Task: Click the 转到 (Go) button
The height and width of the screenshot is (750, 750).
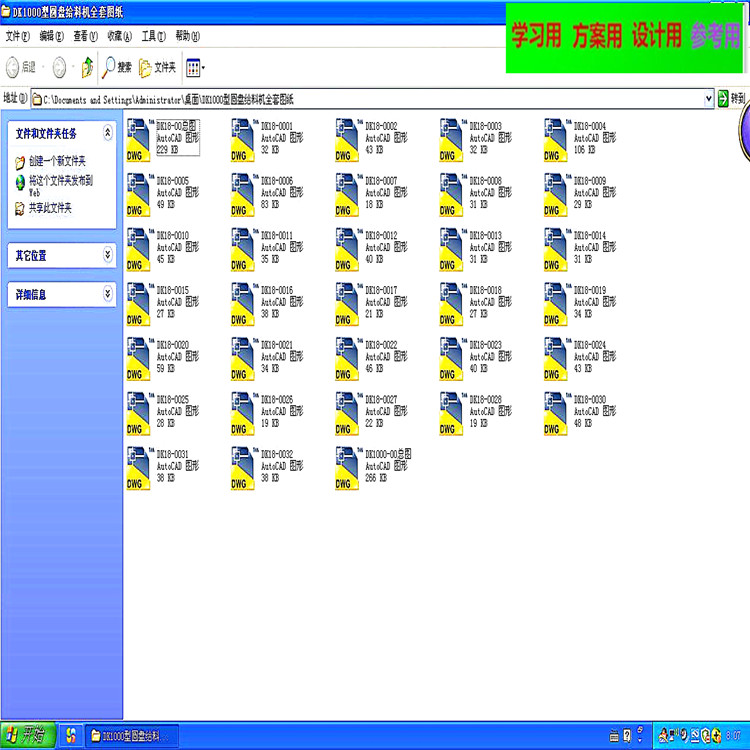Action: [x=732, y=99]
